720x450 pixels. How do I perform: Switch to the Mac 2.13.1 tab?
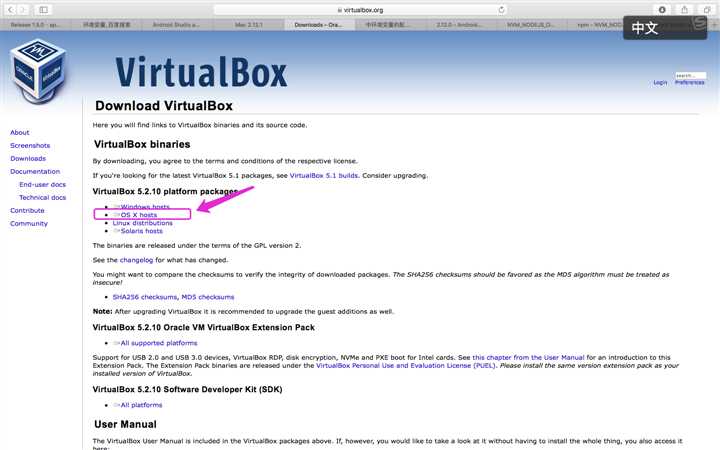248,25
